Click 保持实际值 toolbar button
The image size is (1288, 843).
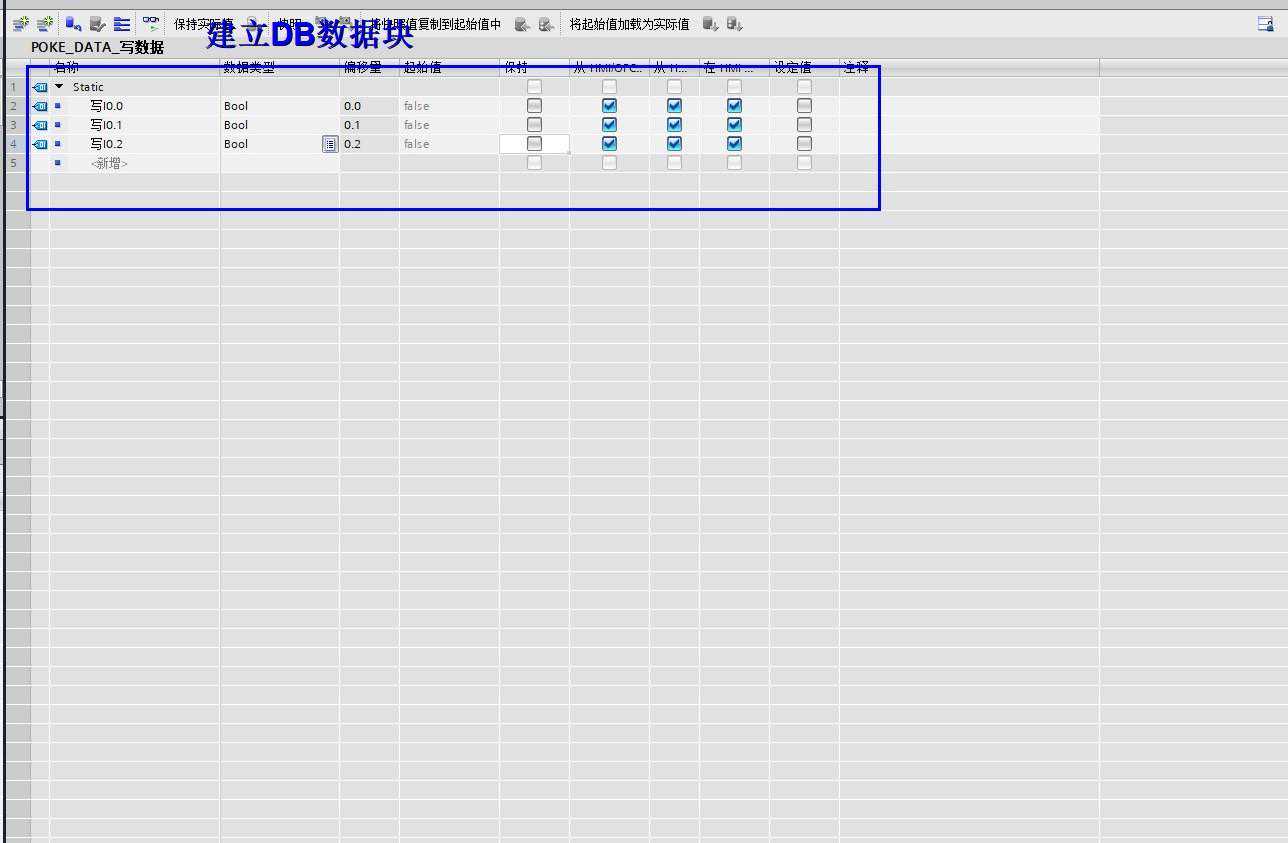203,24
